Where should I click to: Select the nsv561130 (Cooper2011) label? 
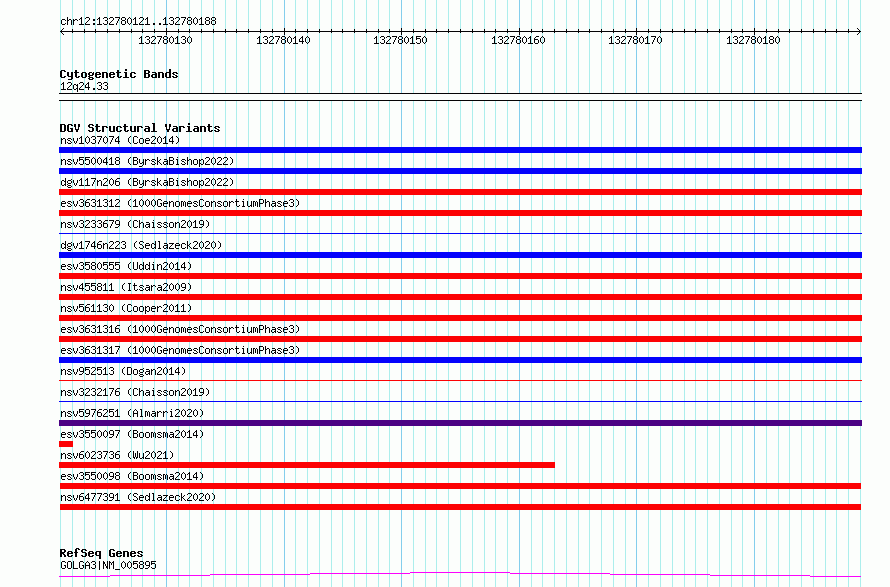pos(126,308)
